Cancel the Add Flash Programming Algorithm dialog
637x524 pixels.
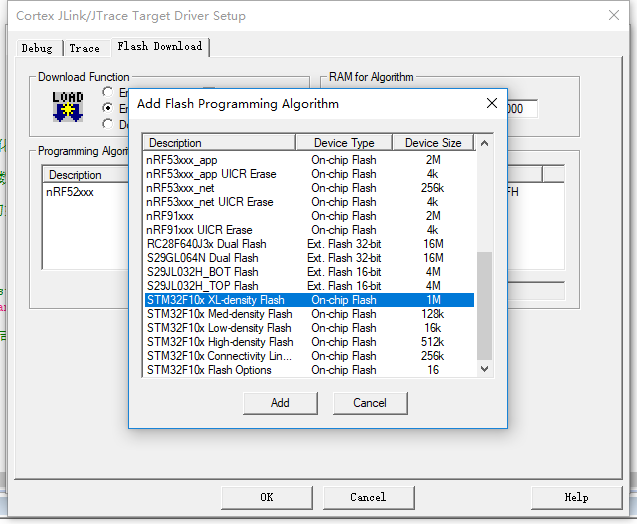[x=370, y=403]
